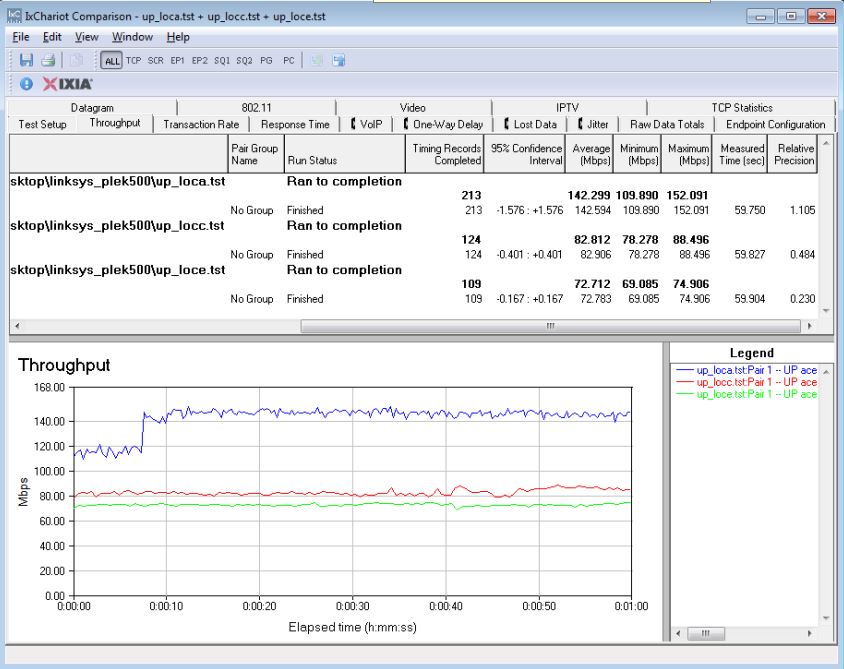Click the IxChariot title bar app icon
844x669 pixels.
[15, 16]
